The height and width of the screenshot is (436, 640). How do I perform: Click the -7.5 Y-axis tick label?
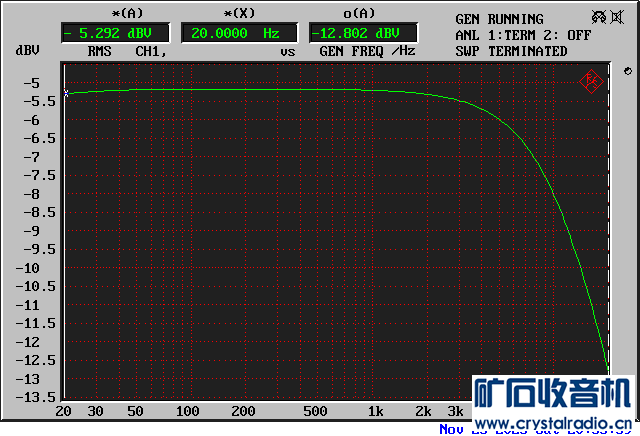point(39,176)
